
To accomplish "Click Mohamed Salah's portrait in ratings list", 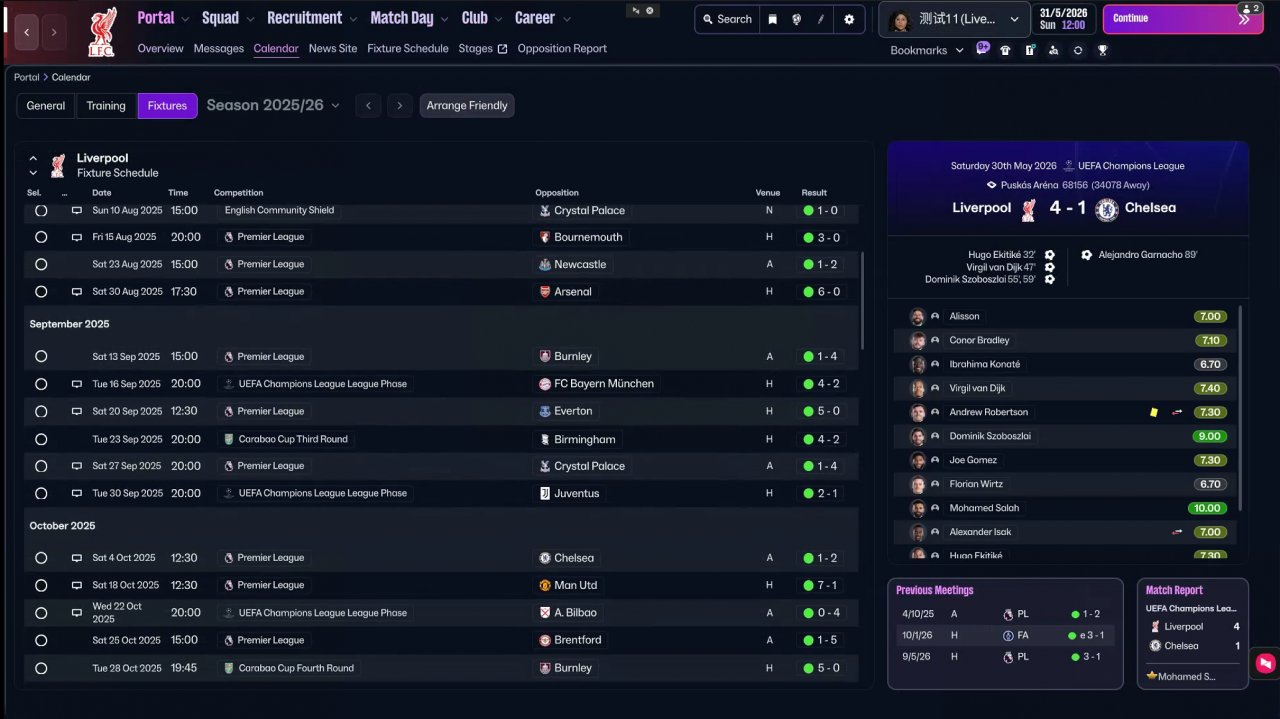I will coord(917,508).
